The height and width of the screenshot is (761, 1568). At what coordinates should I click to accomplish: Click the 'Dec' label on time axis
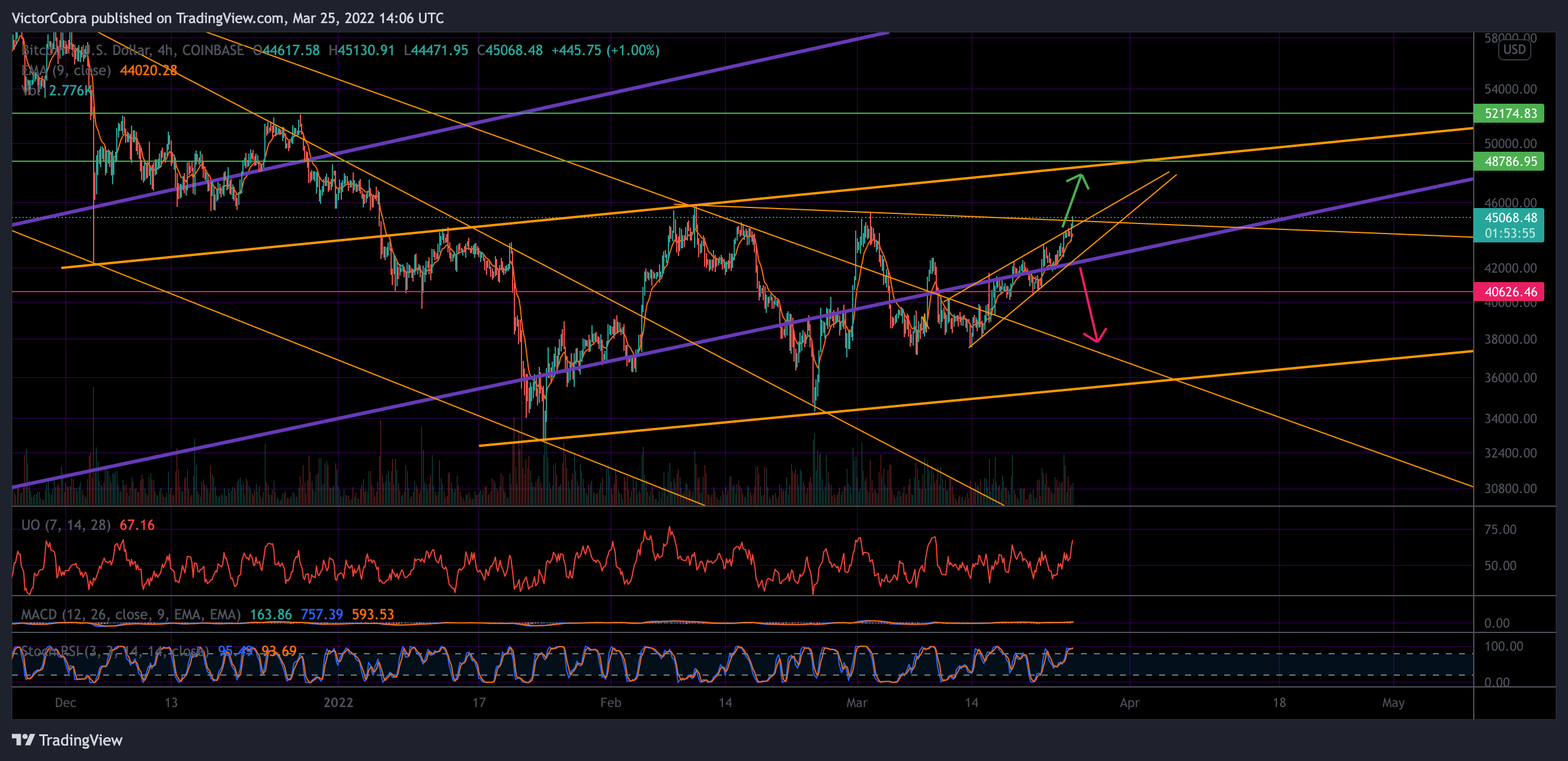pos(66,702)
